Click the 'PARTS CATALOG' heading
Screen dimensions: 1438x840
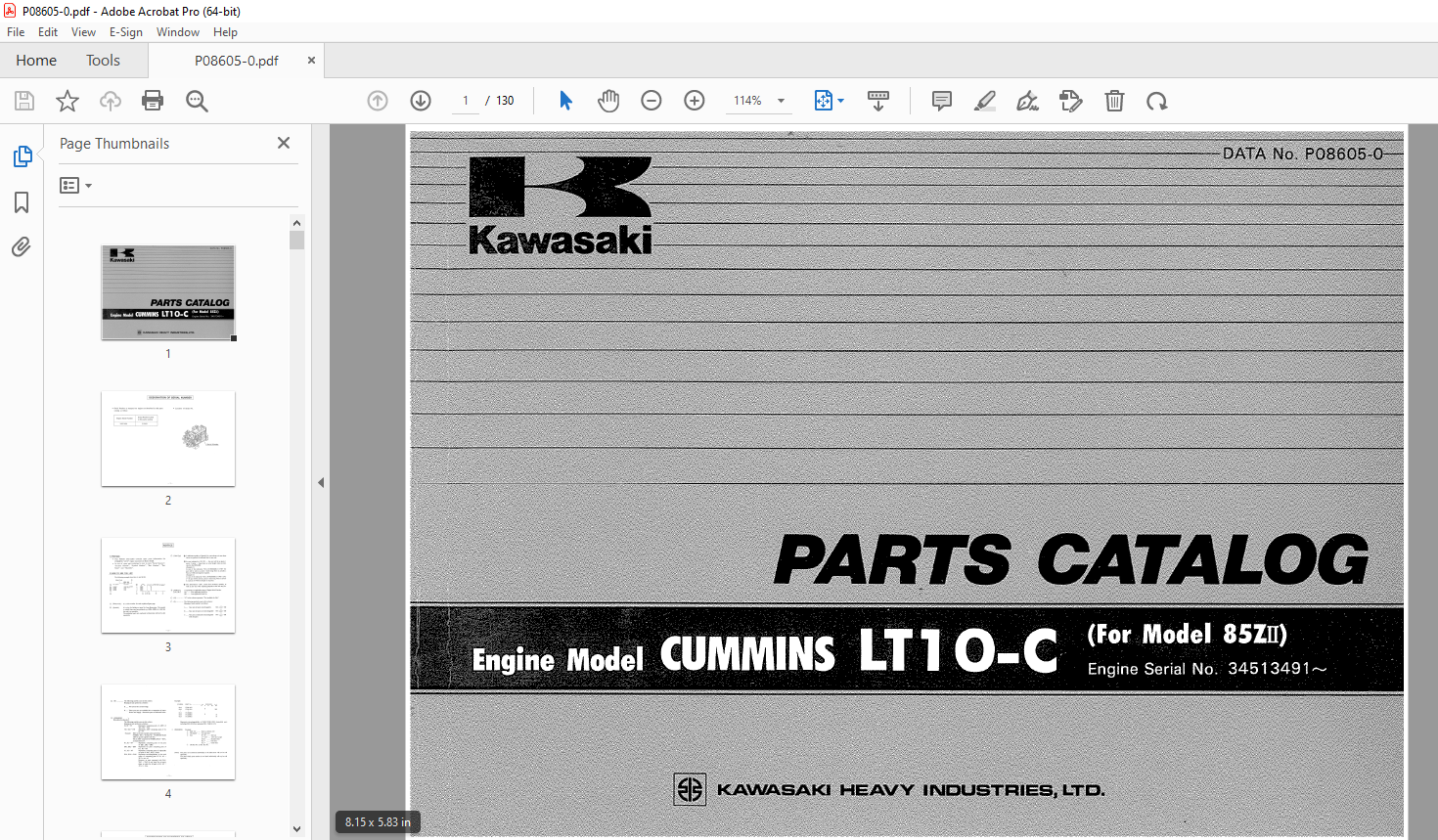pos(1072,559)
